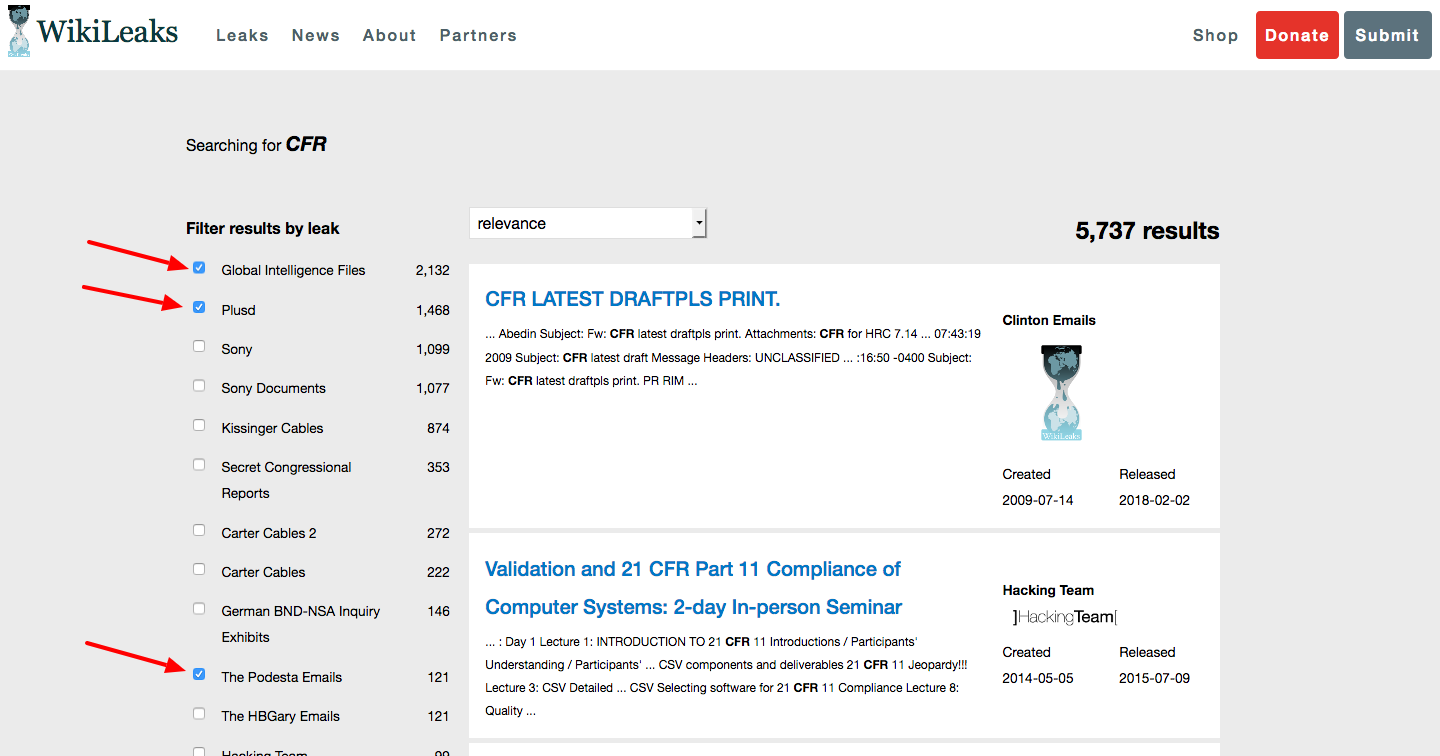Screen dimensions: 1440x756
Task: Enable the Carter Cables 2 checkbox
Action: (199, 530)
